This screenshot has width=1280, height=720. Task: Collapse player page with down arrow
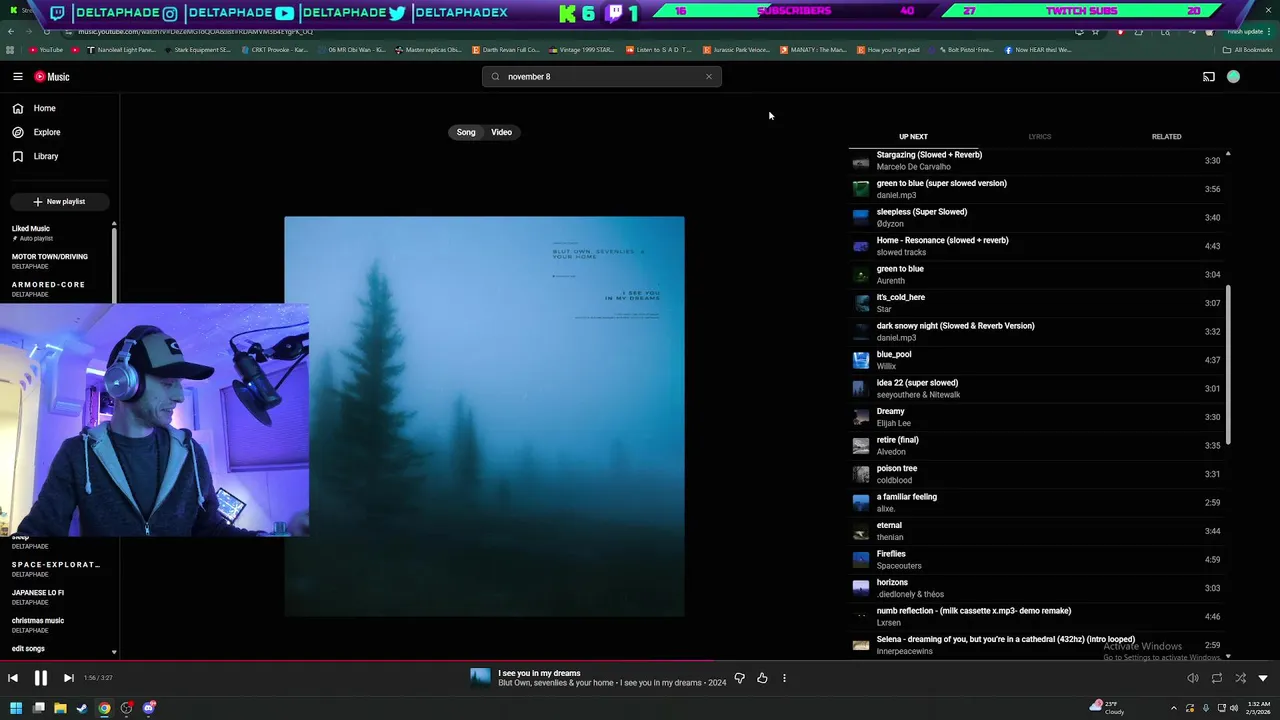click(1263, 678)
